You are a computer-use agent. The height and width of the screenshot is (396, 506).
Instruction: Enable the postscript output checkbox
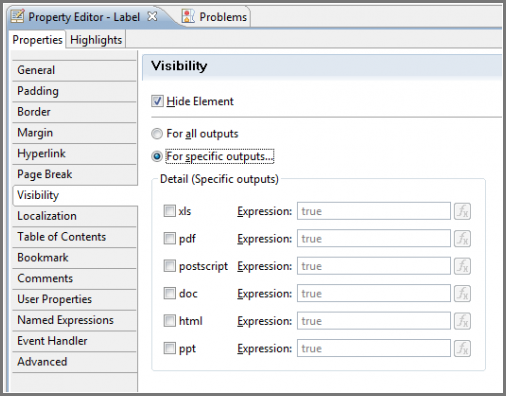click(169, 266)
